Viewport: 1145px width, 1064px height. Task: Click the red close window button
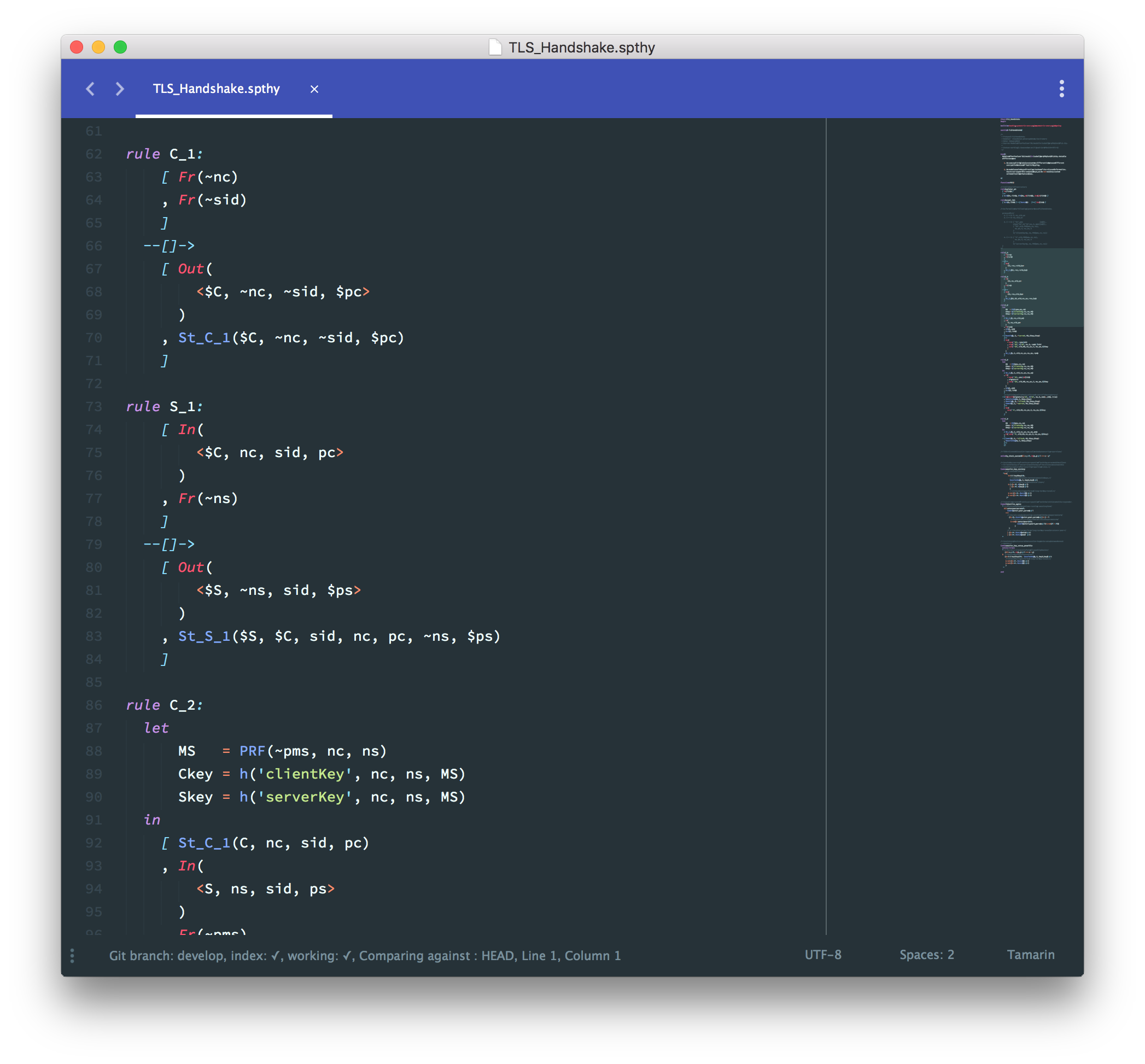pyautogui.click(x=77, y=47)
